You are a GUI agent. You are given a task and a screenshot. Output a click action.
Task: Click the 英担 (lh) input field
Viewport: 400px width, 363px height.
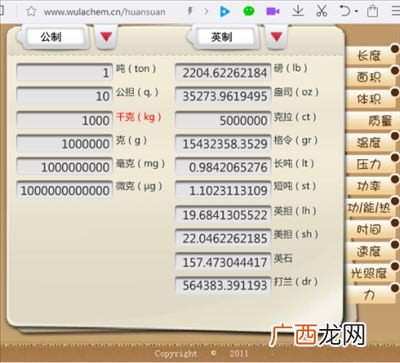(223, 215)
